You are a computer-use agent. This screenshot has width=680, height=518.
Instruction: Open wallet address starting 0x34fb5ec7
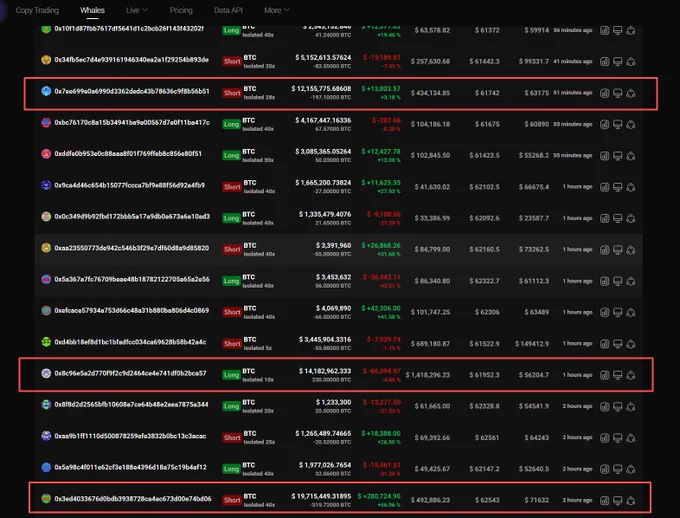[131, 60]
